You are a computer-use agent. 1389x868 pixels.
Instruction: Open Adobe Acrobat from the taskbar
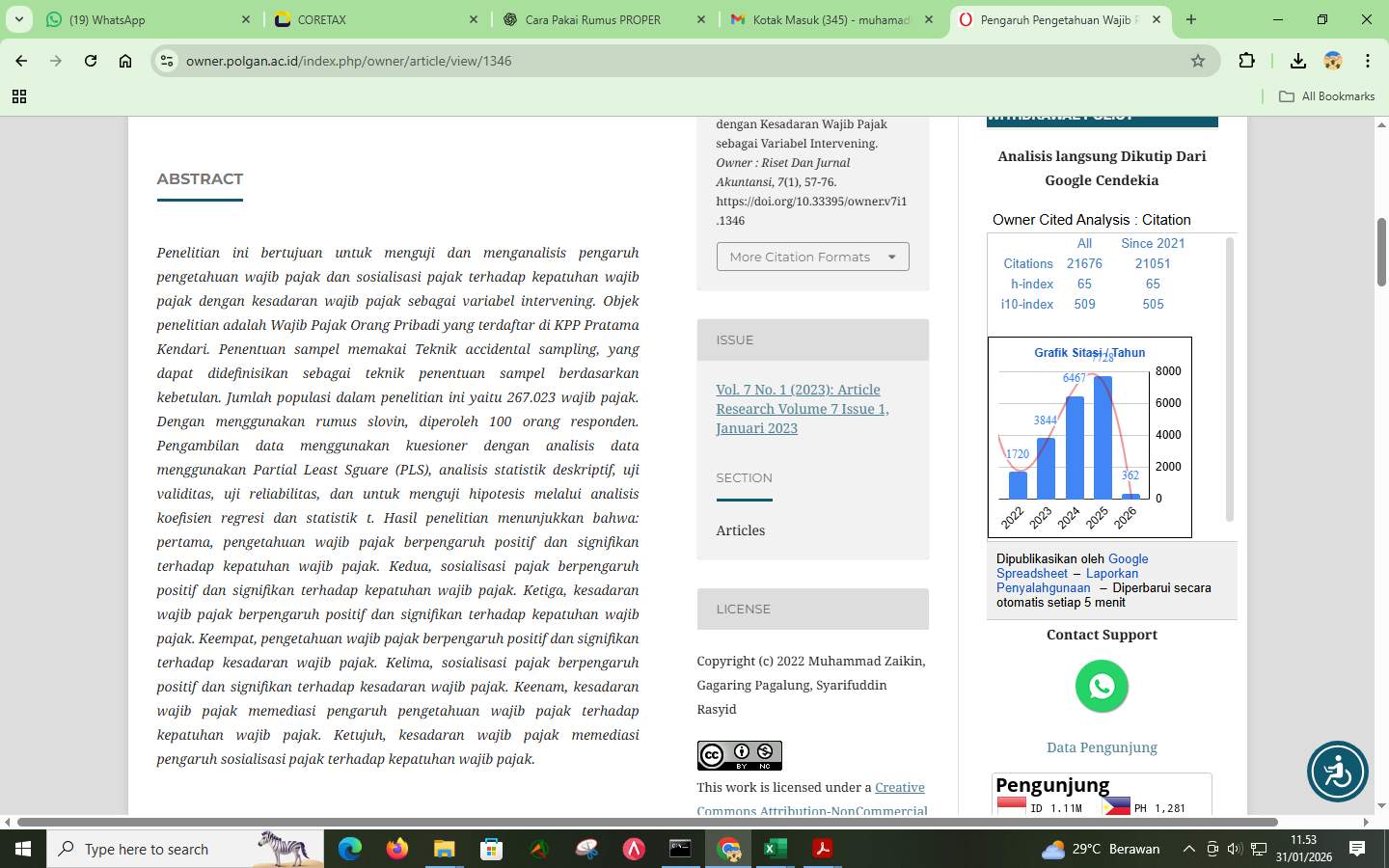823,849
